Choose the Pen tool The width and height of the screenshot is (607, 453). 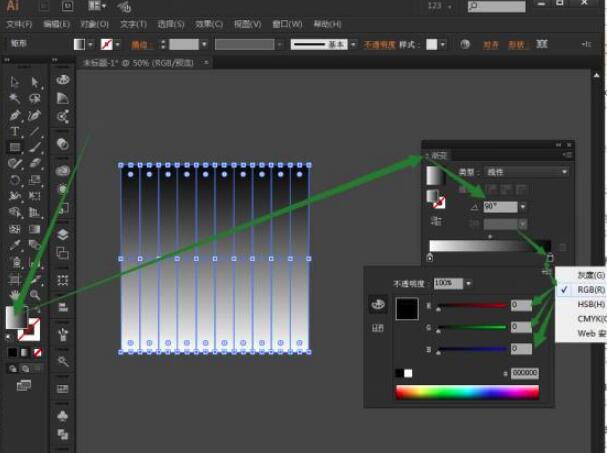15,115
